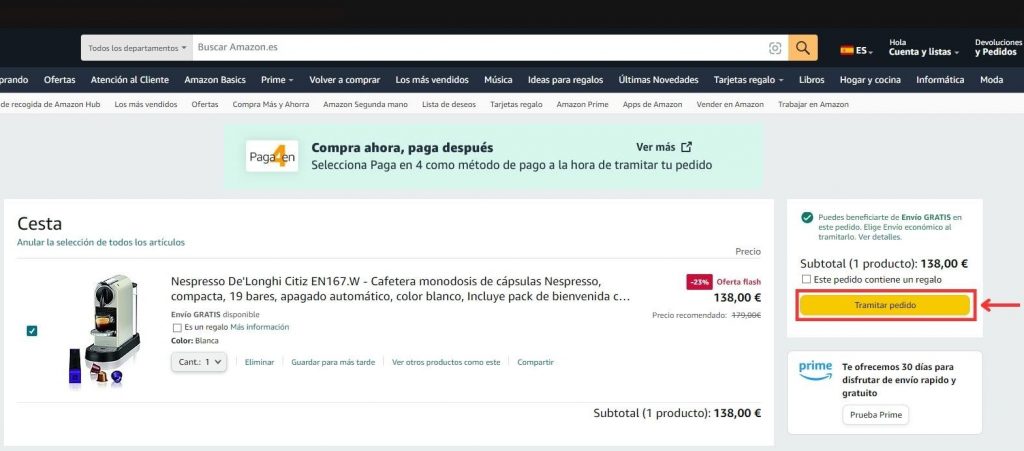This screenshot has width=1024, height=451.
Task: Open 'Ofertas' in the secondary subnav
Action: [205, 104]
